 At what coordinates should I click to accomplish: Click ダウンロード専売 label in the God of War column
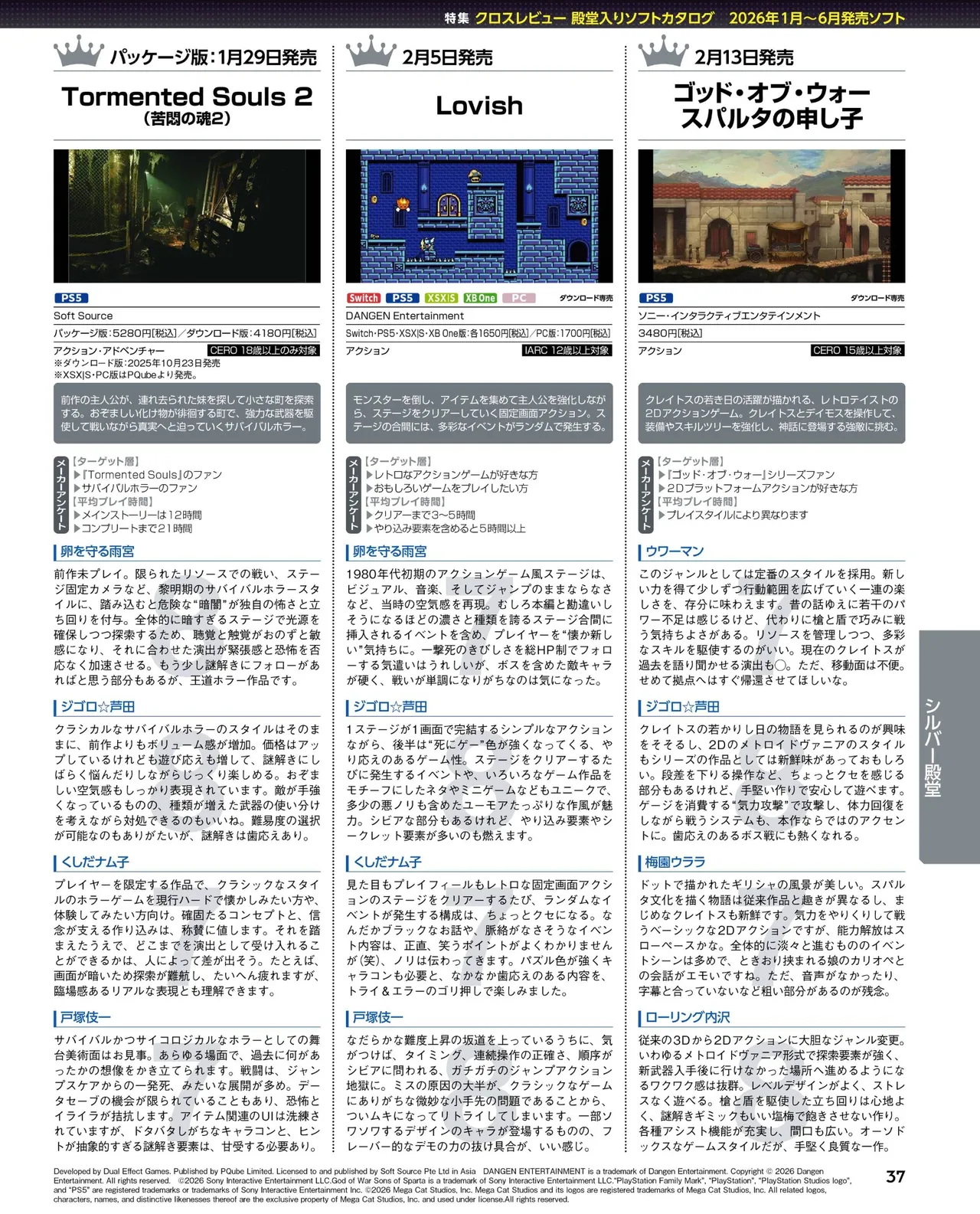[x=877, y=298]
